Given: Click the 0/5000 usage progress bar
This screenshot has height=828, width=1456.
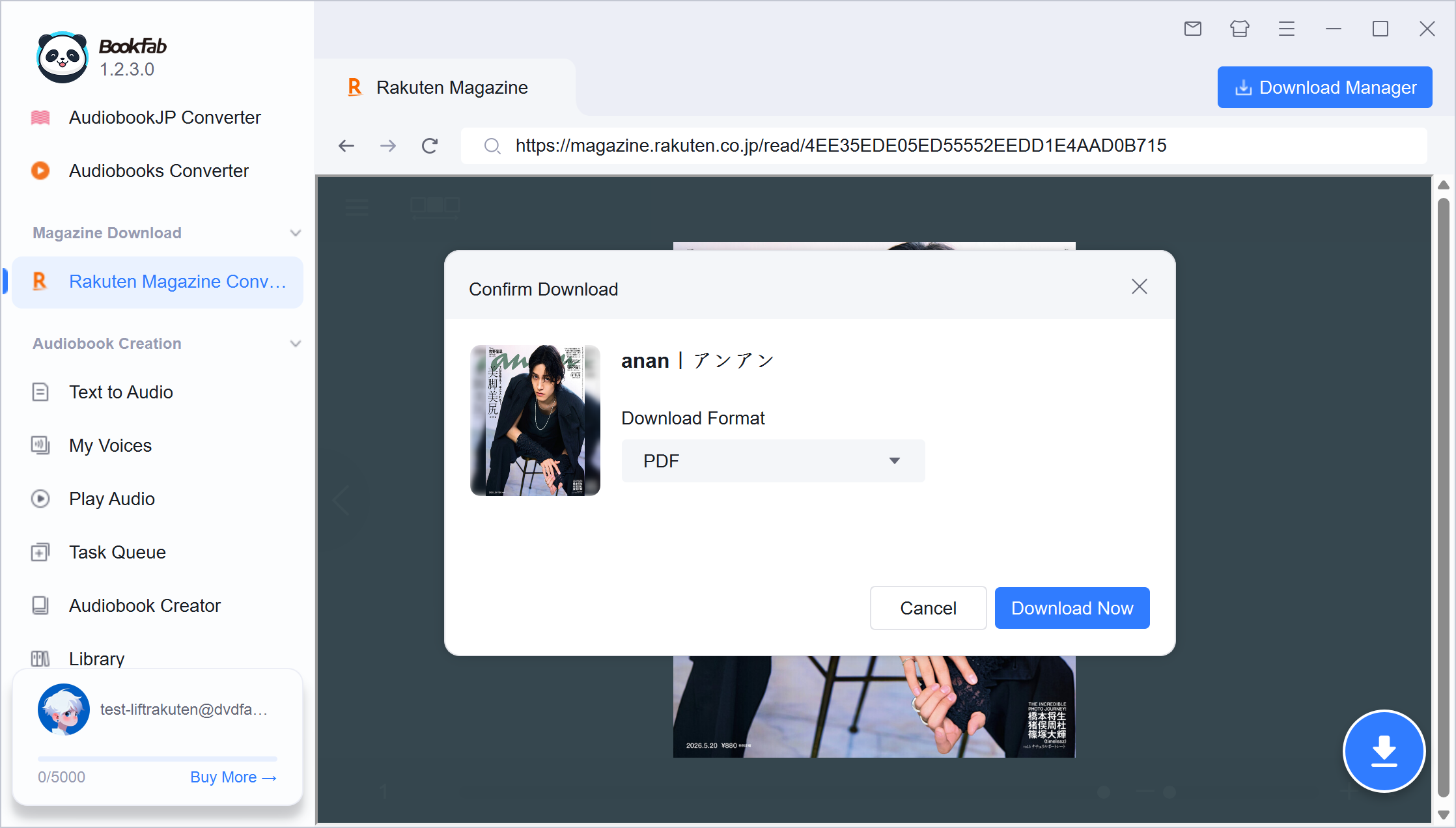Looking at the screenshot, I should (x=158, y=759).
